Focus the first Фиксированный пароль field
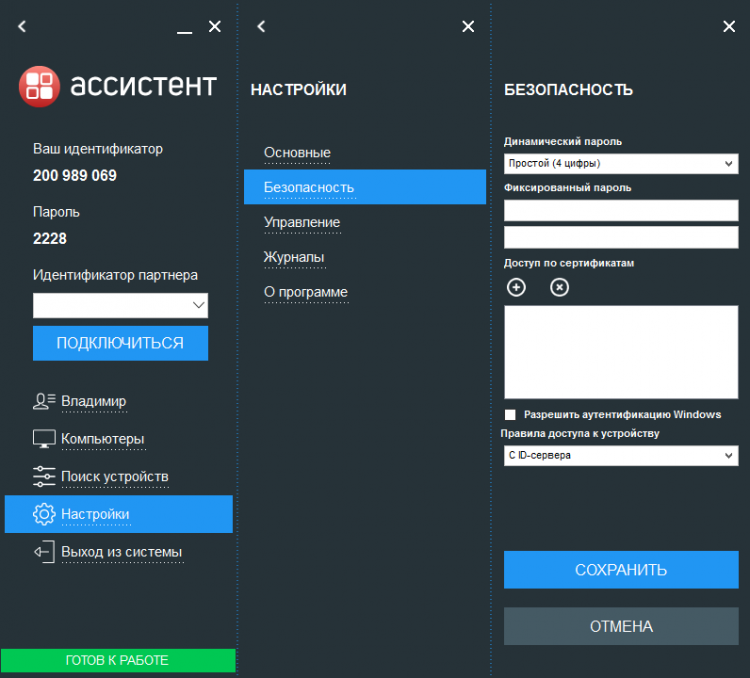The width and height of the screenshot is (750, 678). [620, 210]
